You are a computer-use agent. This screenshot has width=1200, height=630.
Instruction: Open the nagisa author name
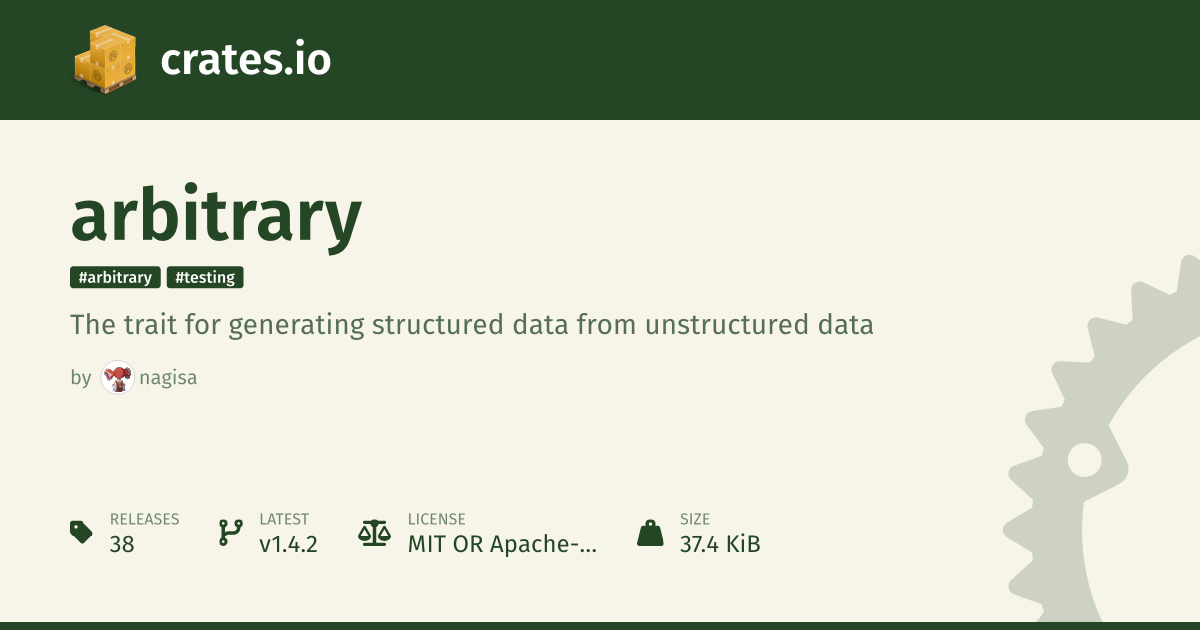(x=169, y=378)
